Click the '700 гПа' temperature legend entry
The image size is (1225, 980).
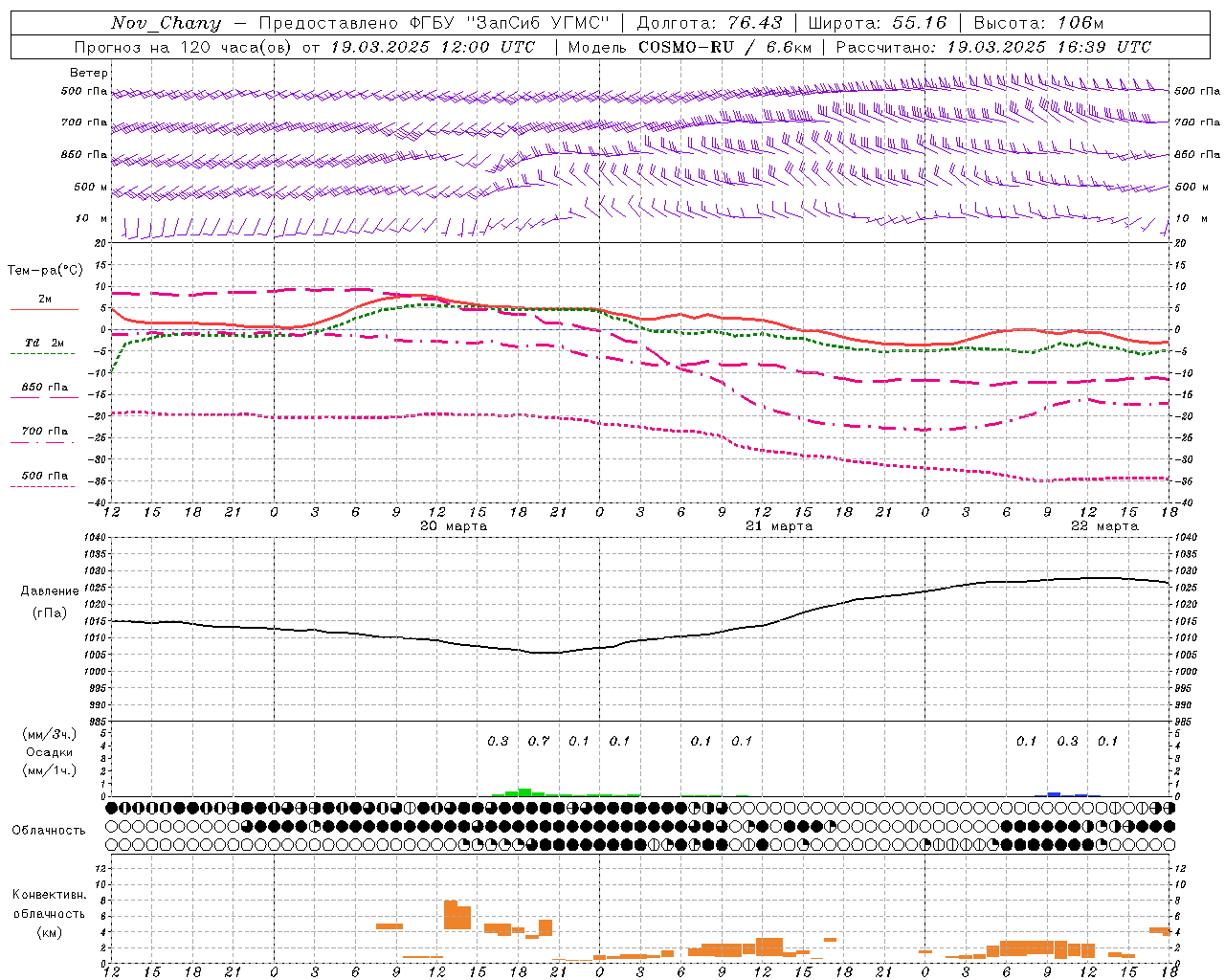pyautogui.click(x=45, y=432)
